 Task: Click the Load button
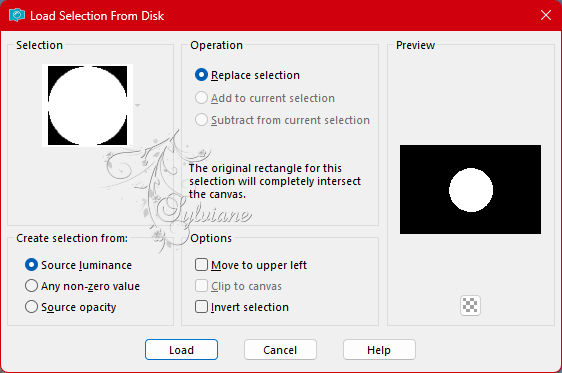(181, 349)
